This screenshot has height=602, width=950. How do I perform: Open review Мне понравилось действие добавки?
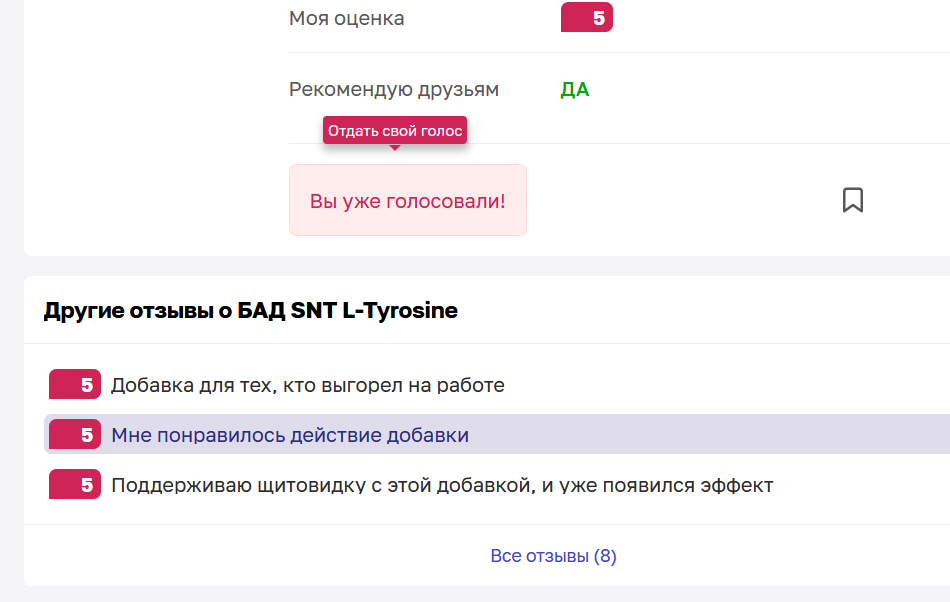pos(290,435)
